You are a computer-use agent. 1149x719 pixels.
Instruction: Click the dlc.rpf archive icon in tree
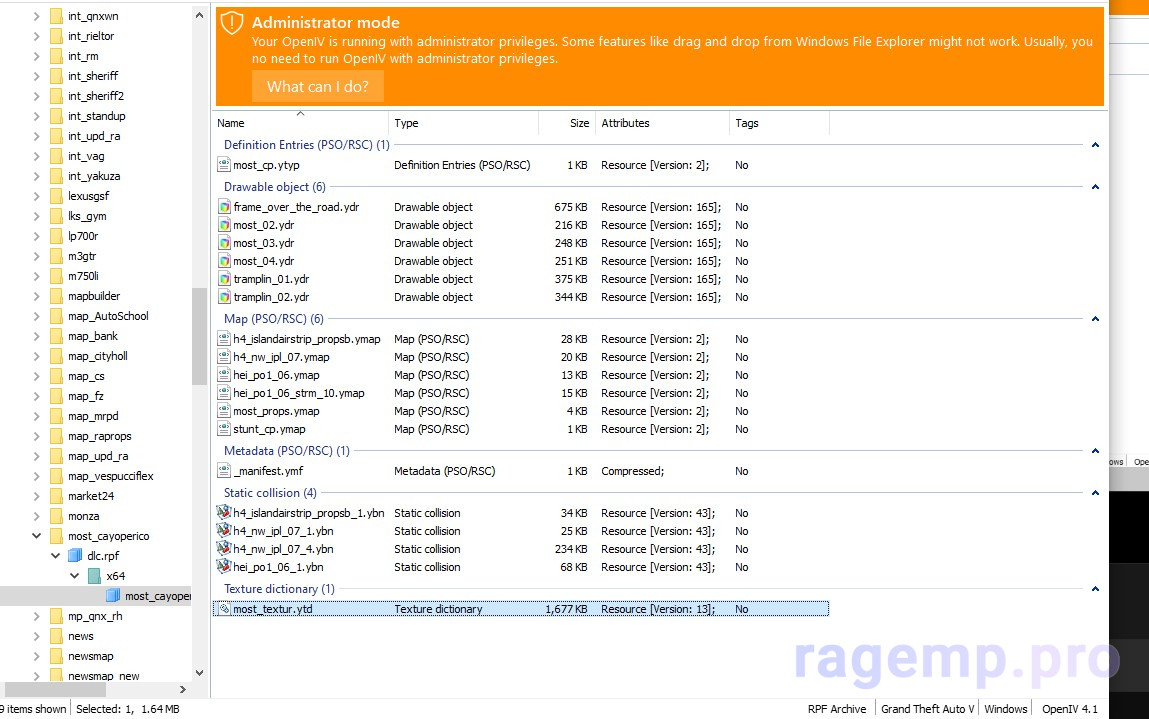tap(75, 556)
